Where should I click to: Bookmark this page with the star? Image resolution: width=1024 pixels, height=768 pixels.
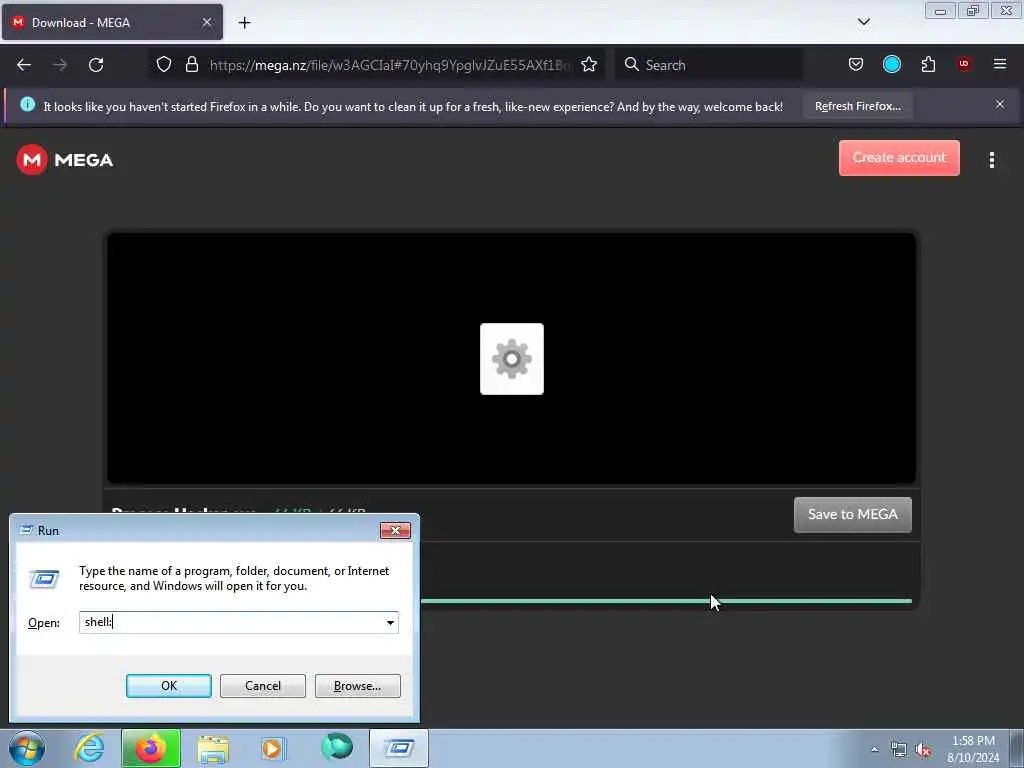click(589, 64)
